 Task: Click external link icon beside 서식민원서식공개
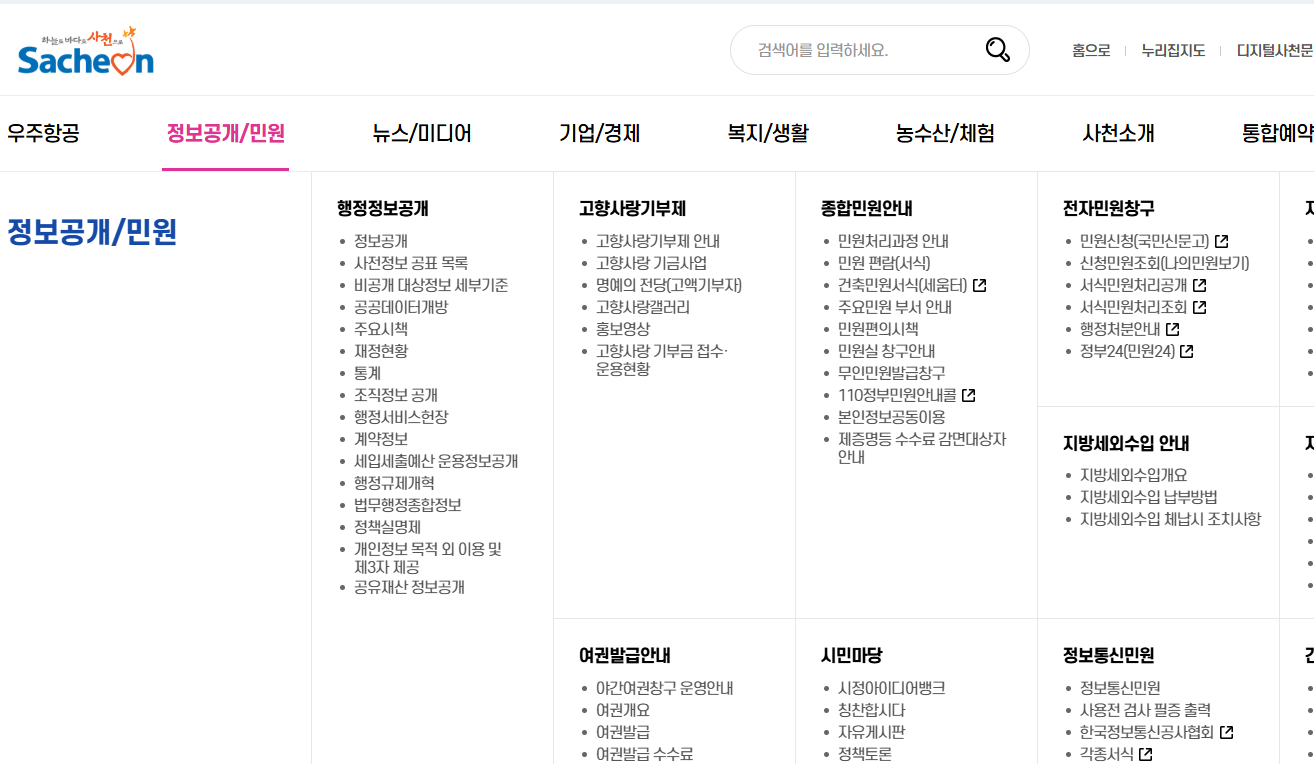pos(1199,285)
